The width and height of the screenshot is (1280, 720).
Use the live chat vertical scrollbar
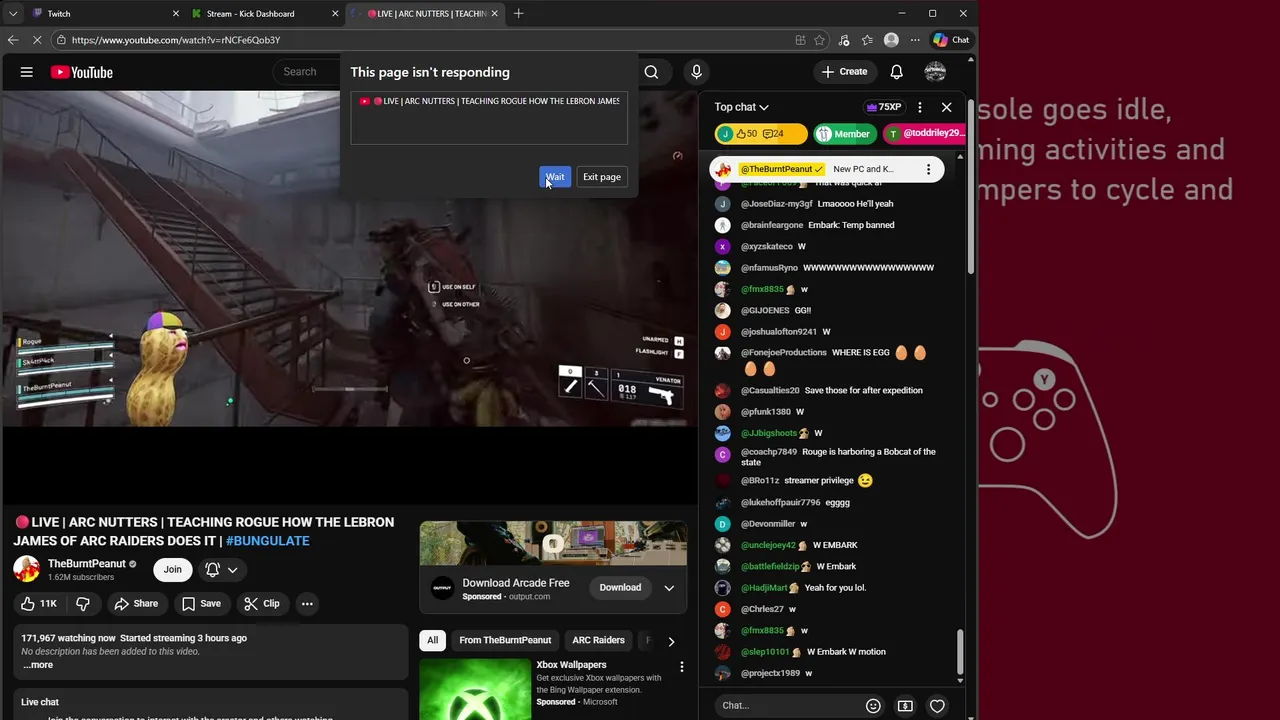tap(960, 652)
